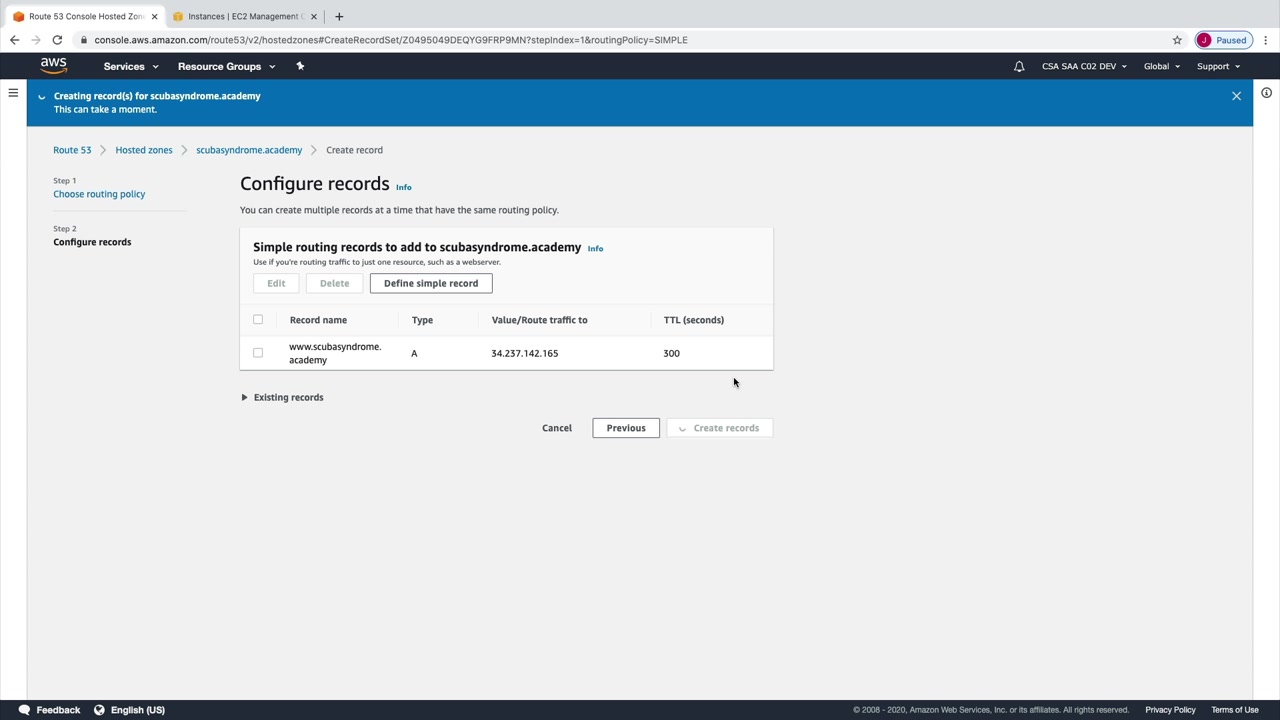The height and width of the screenshot is (720, 1280).
Task: Open scubasyndrome.academy breadcrumb link
Action: [249, 150]
